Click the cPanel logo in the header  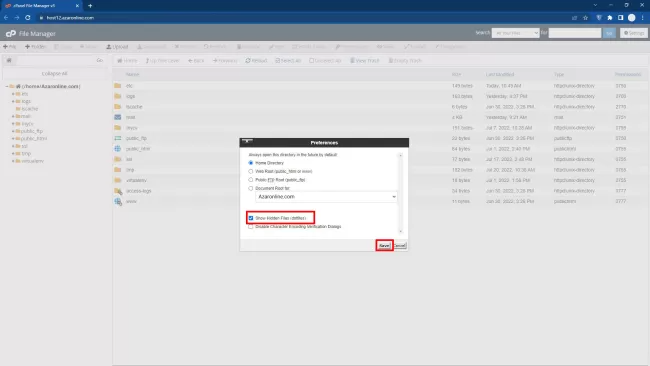pos(11,34)
